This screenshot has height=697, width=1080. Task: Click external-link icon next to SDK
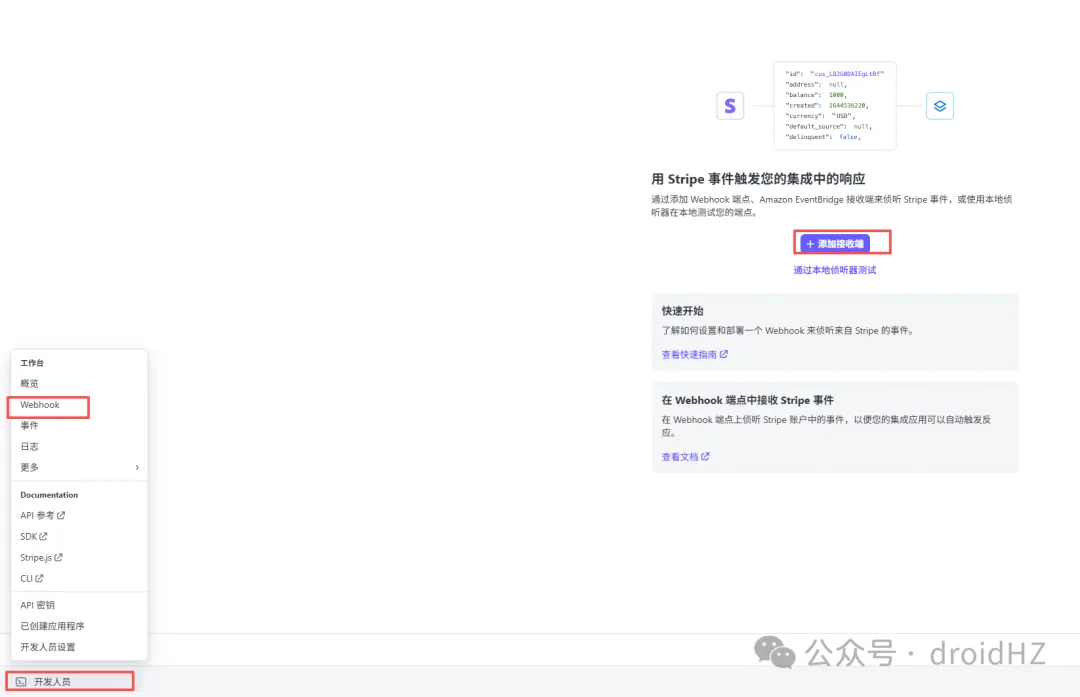pos(43,537)
